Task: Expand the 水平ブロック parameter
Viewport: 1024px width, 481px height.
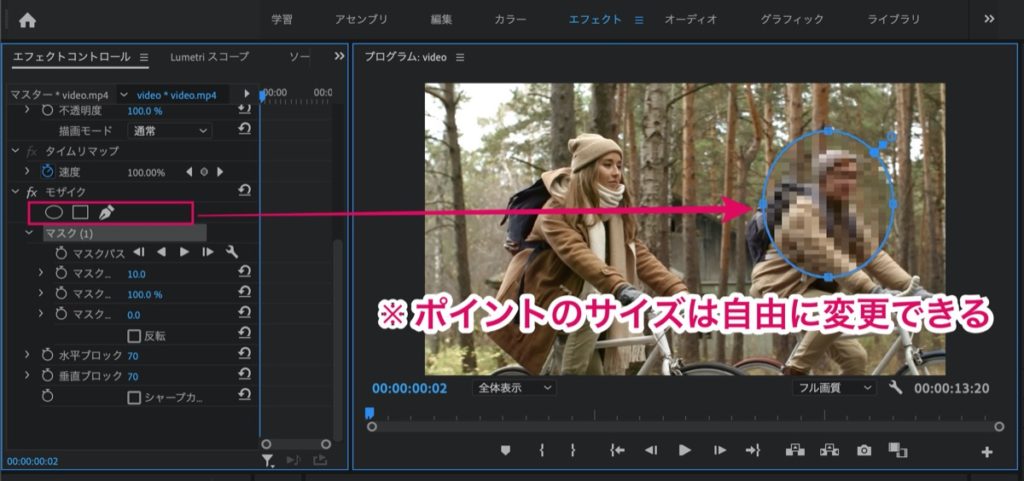Action: [x=27, y=355]
